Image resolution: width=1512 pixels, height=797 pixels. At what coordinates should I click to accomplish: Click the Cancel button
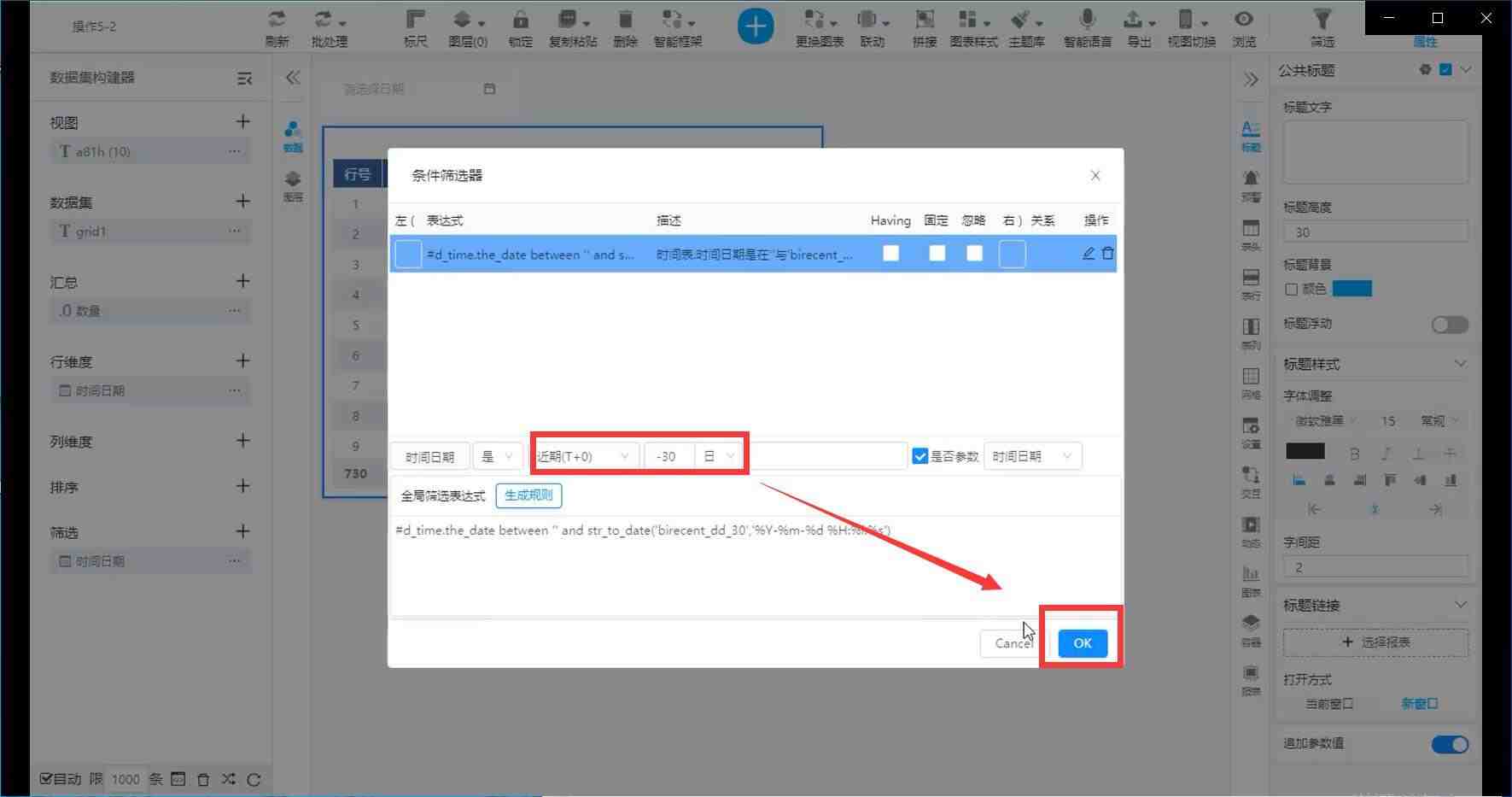[1013, 643]
